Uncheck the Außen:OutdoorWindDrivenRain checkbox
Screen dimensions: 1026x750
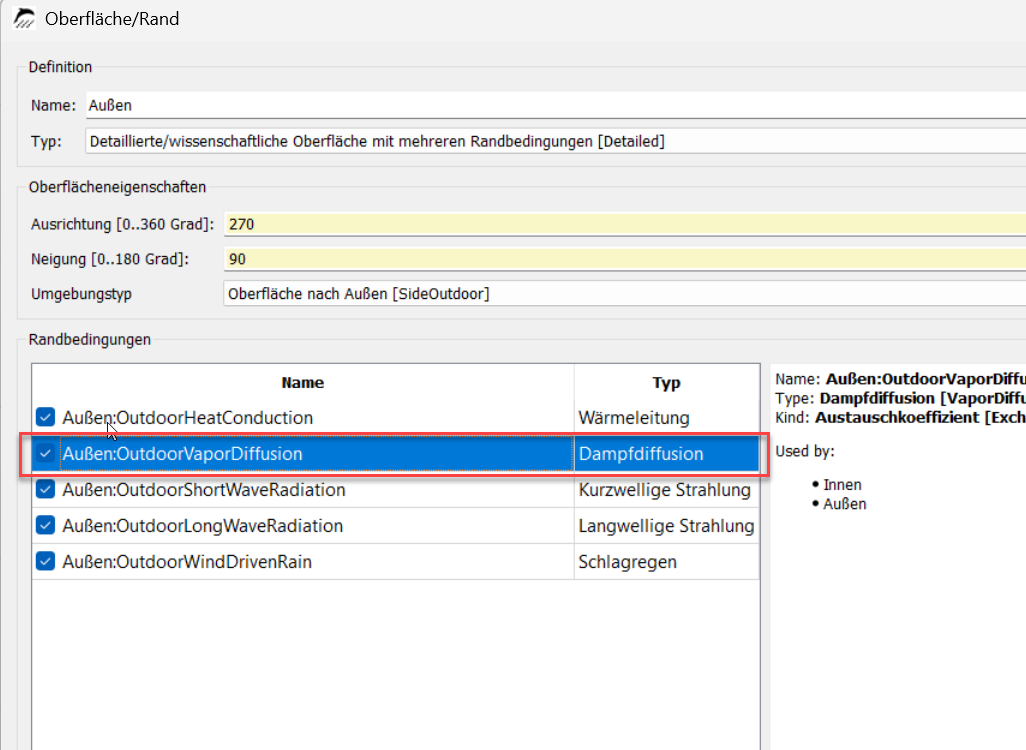[x=46, y=561]
